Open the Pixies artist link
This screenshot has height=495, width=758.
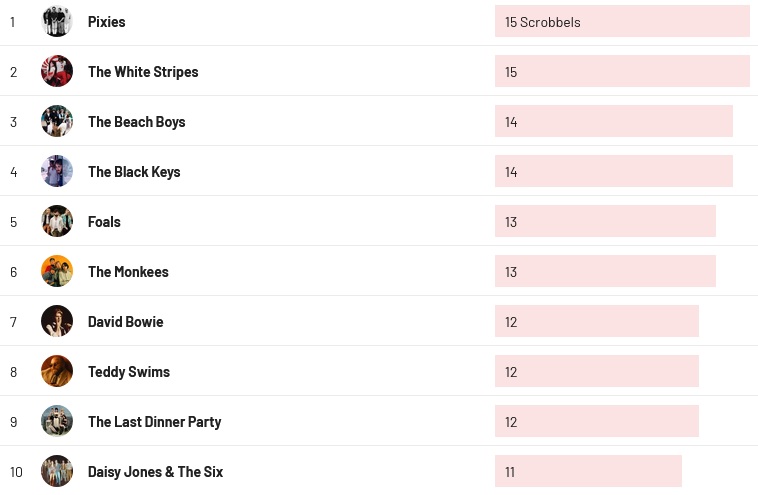coord(107,22)
